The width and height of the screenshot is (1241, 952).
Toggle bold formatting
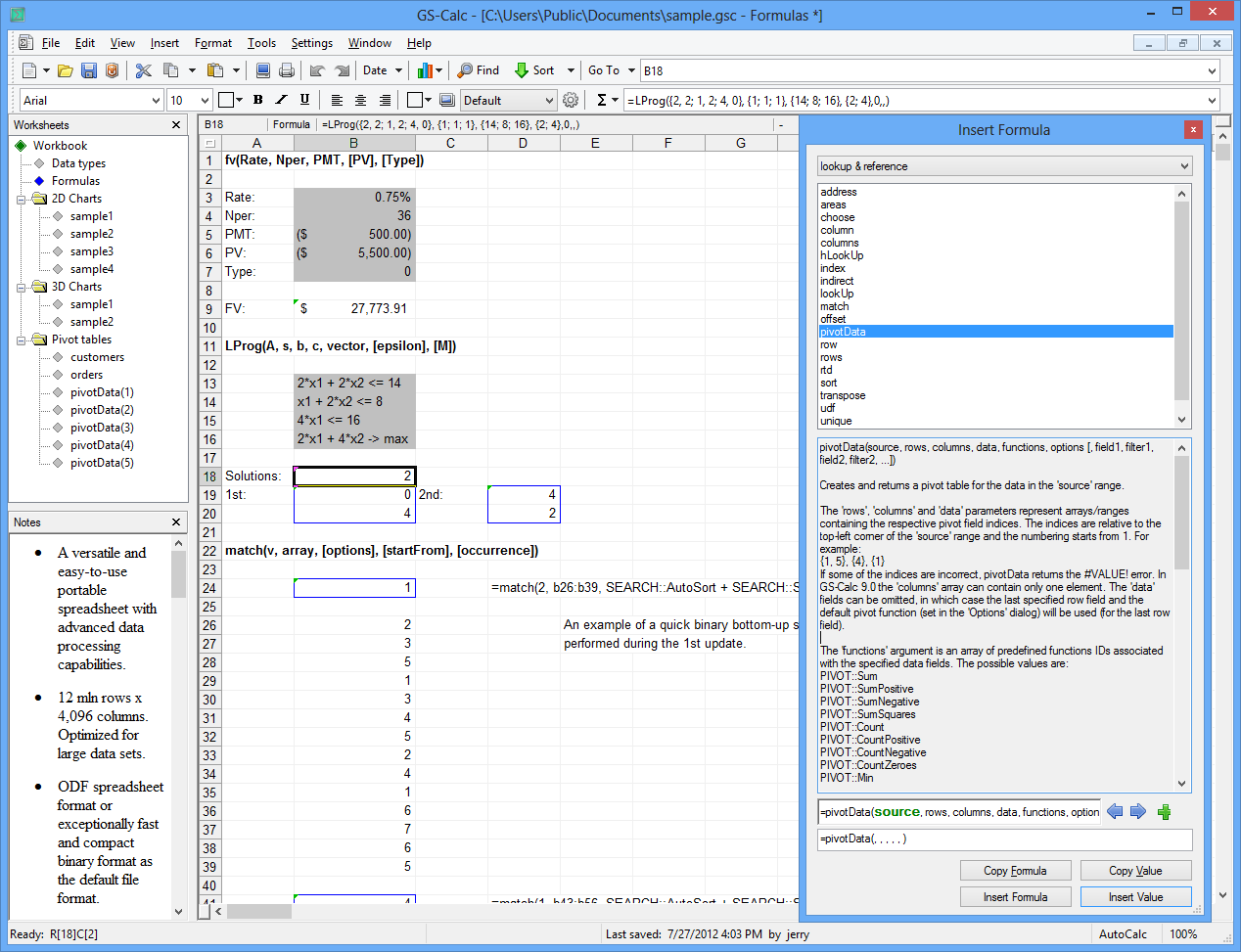pos(258,99)
